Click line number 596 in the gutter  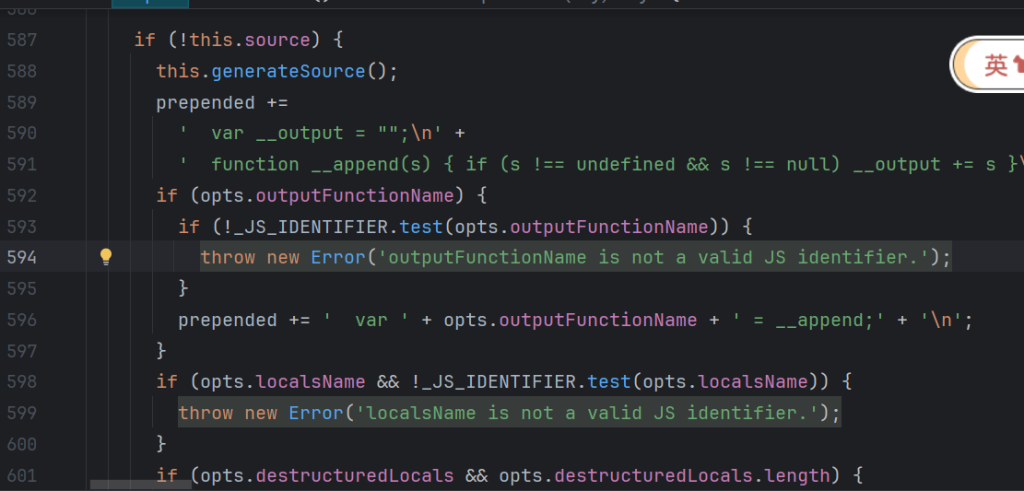(x=22, y=320)
